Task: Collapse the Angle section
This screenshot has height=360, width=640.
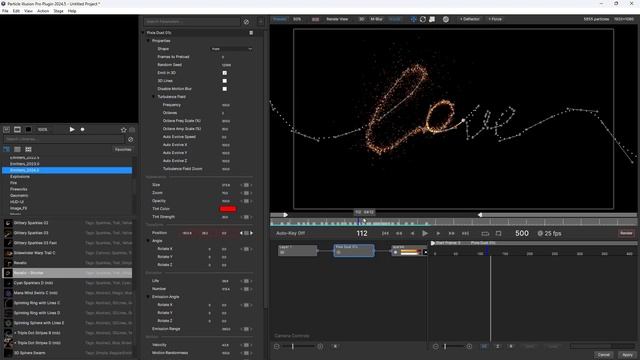Action: tap(148, 241)
